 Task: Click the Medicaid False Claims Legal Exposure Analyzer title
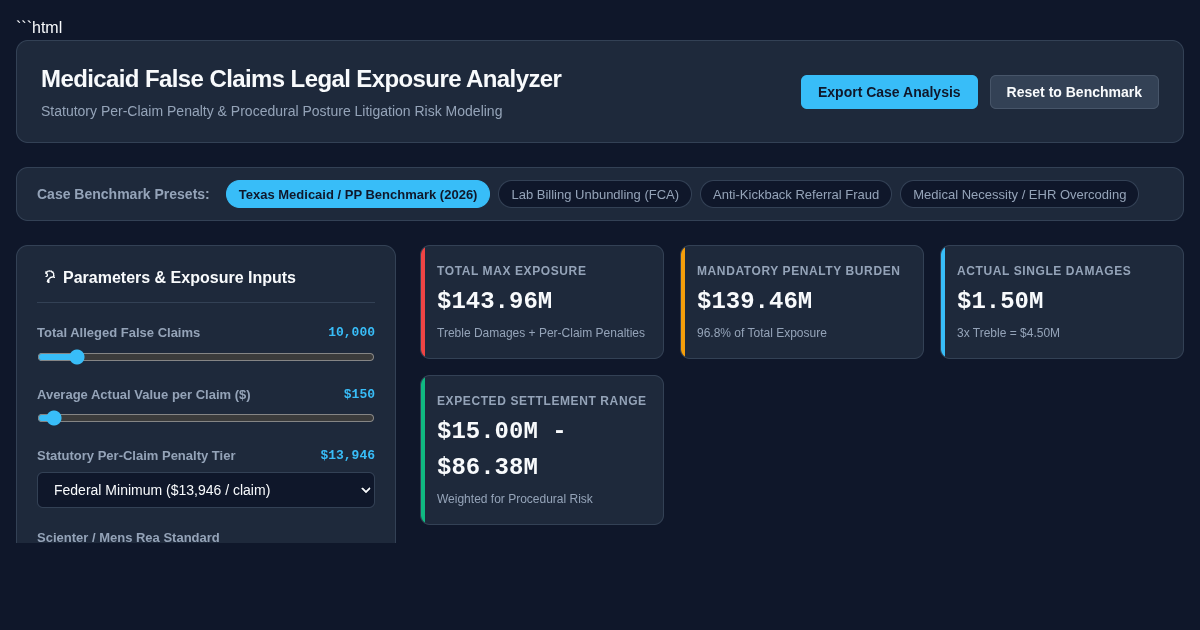(301, 79)
